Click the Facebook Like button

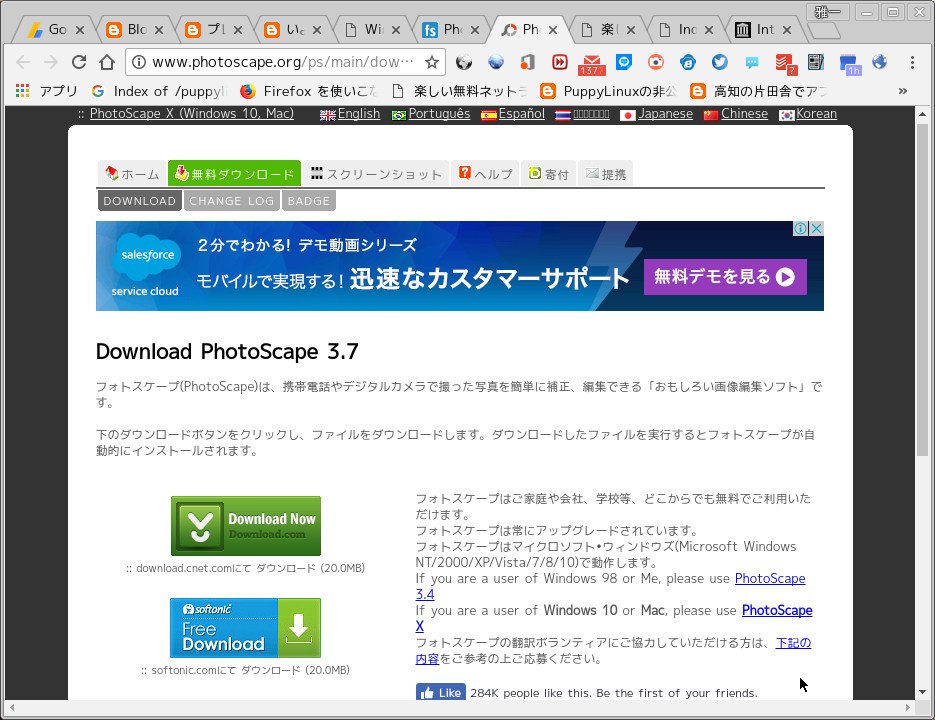(441, 693)
